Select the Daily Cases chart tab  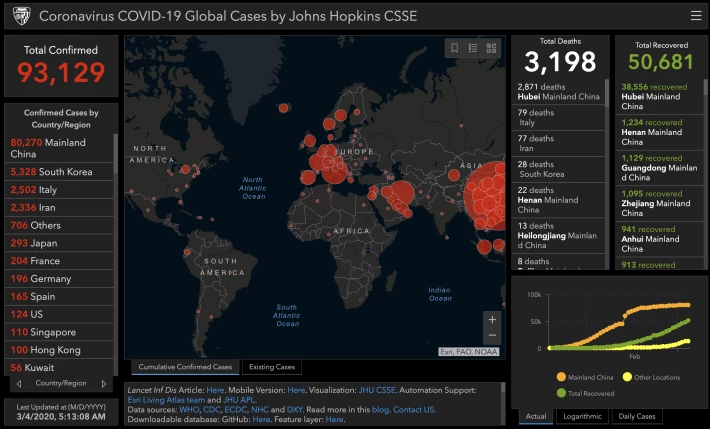click(x=637, y=416)
